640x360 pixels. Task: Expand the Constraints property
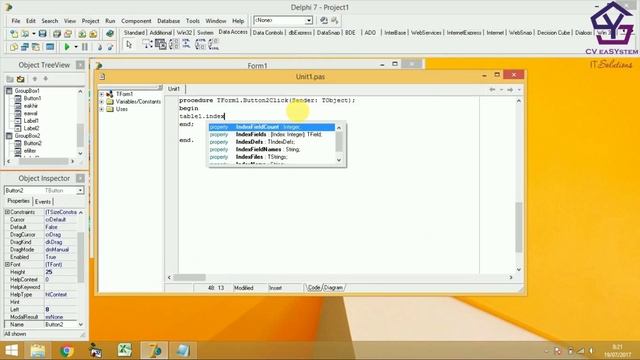7,212
